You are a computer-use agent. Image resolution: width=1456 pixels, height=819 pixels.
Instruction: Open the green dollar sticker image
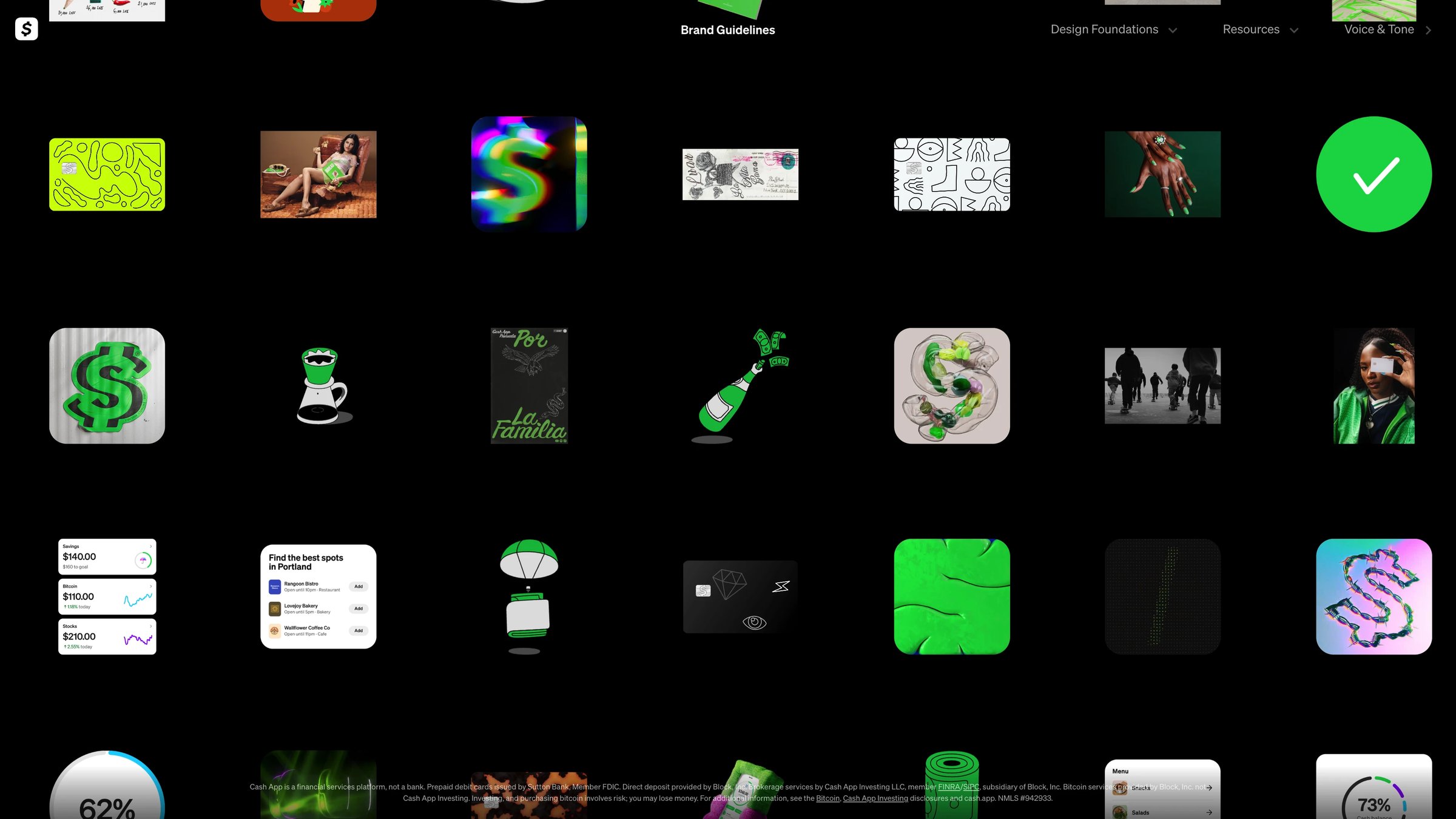(107, 386)
